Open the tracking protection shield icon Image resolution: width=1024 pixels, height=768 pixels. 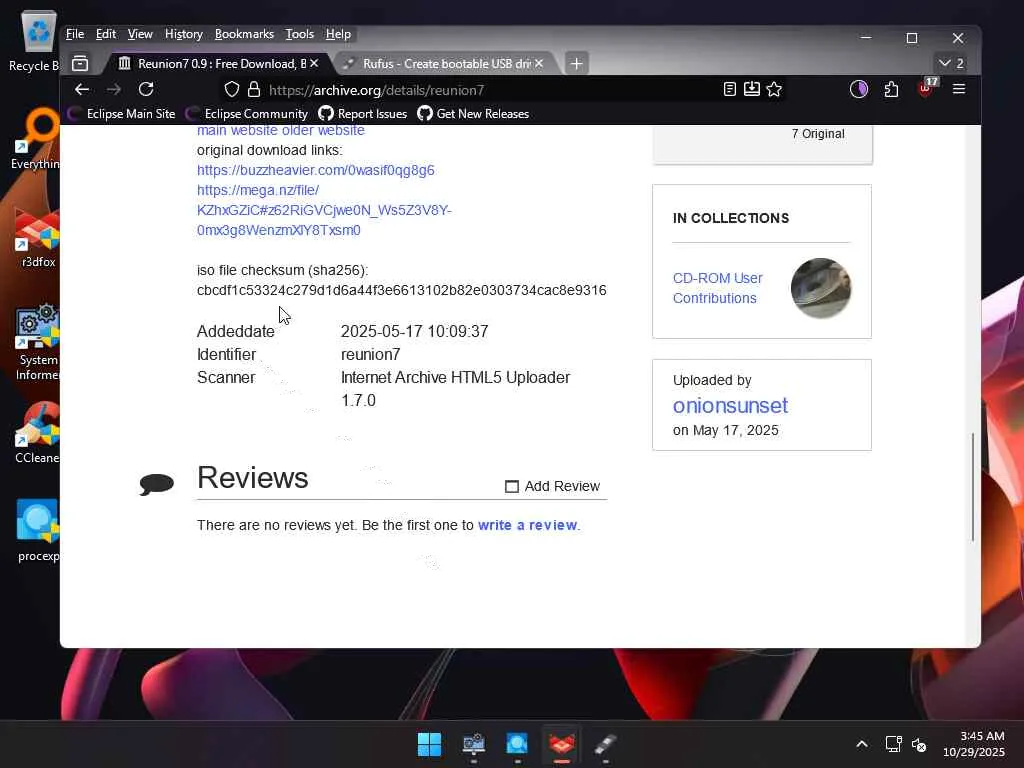232,89
